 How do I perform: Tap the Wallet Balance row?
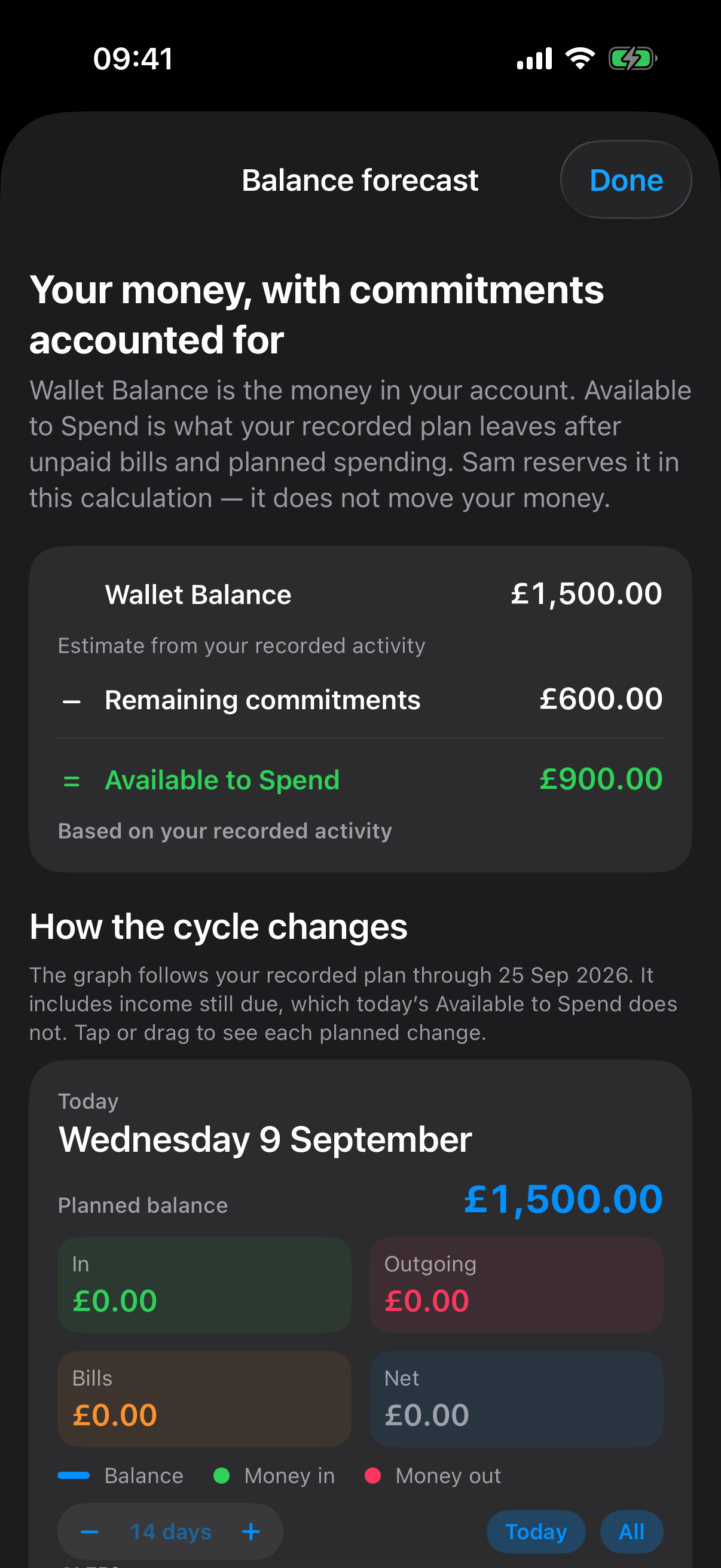(x=360, y=594)
